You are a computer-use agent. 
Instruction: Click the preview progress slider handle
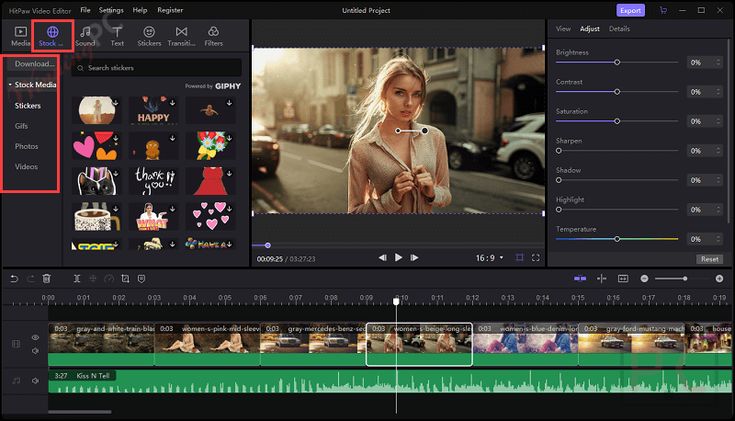[268, 245]
